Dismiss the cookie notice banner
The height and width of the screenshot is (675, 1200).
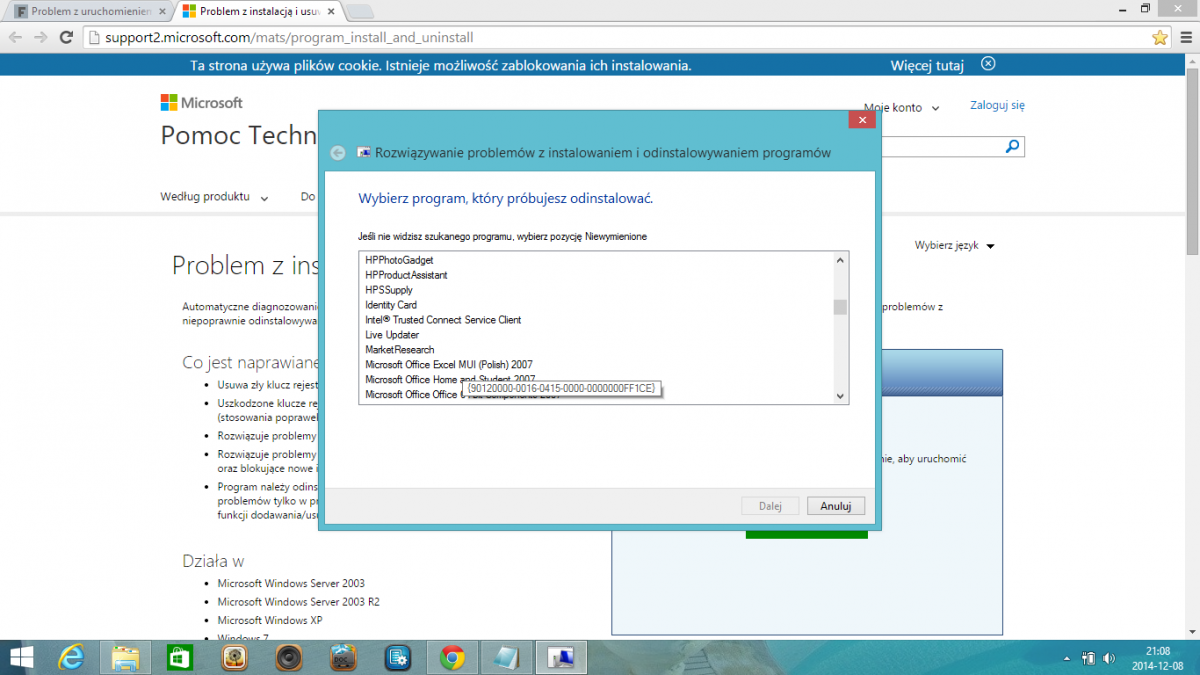tap(988, 64)
